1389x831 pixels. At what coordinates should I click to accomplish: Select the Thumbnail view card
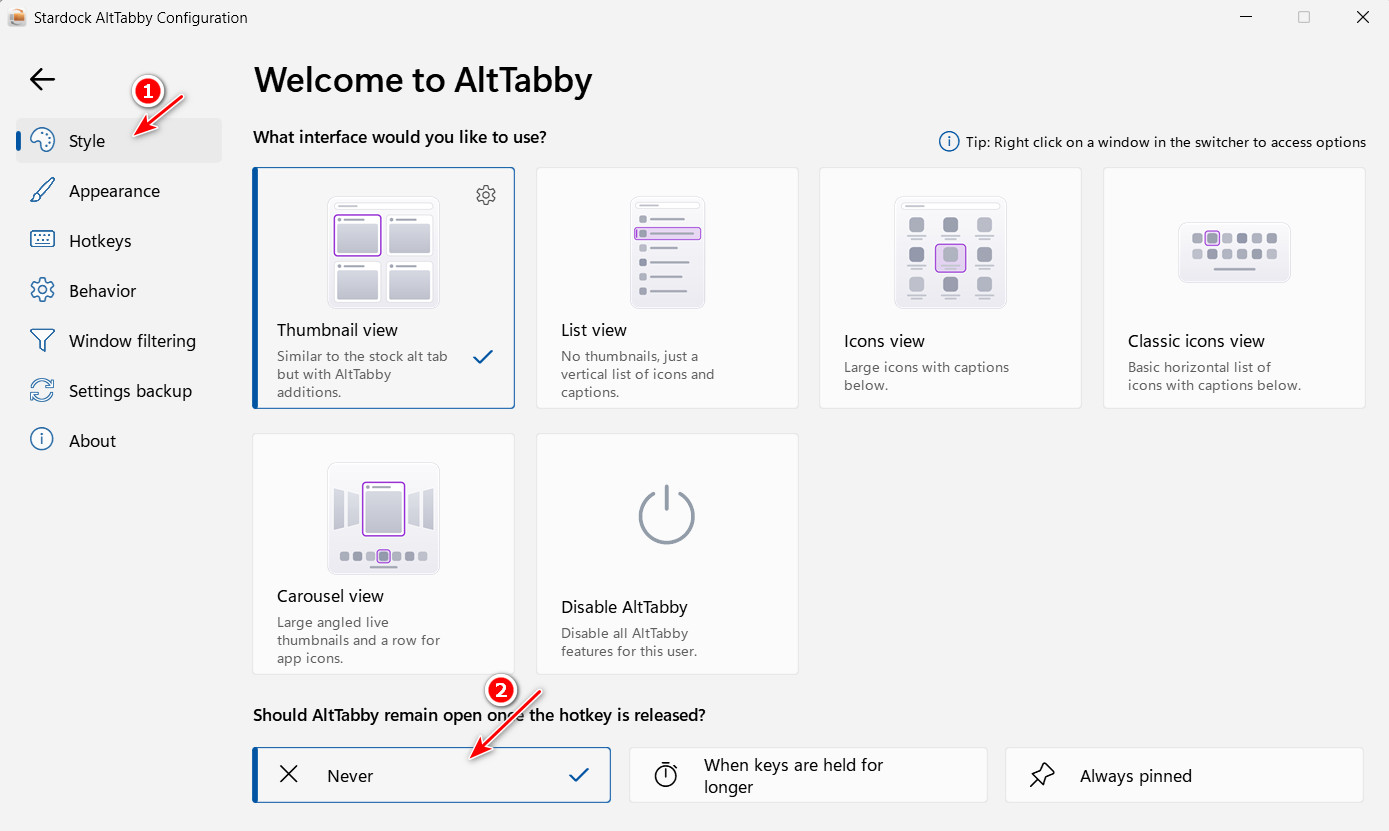(384, 288)
